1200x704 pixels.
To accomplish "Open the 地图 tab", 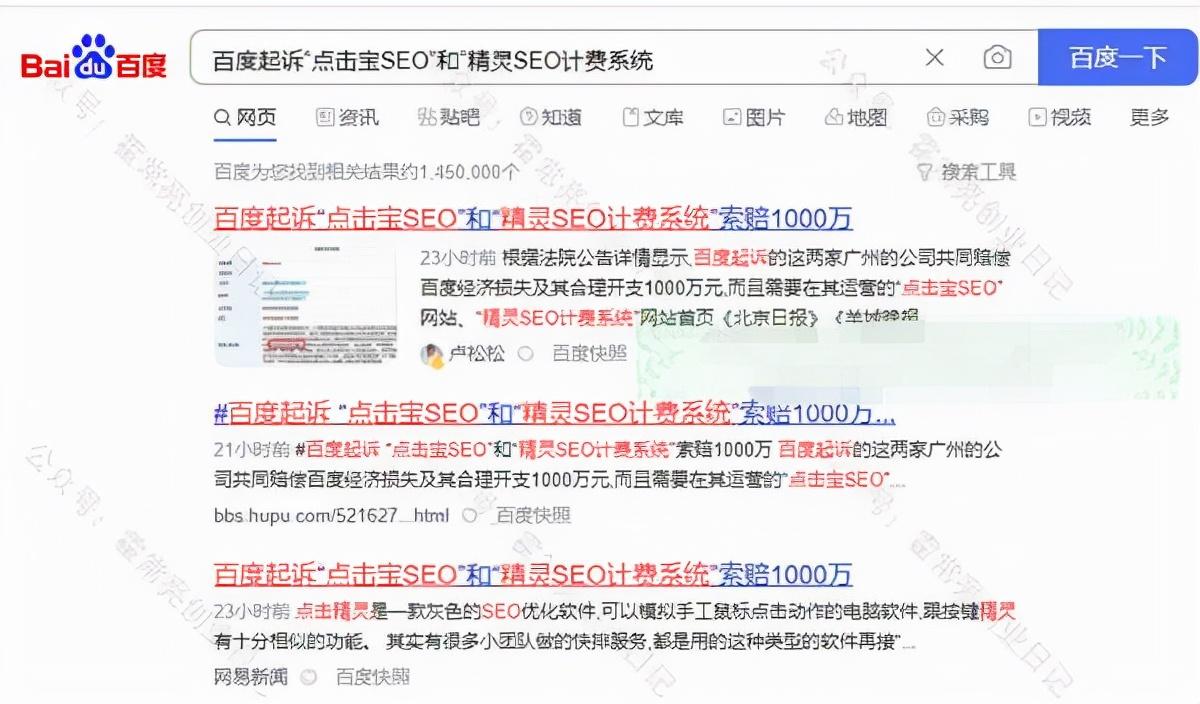I will [x=856, y=117].
